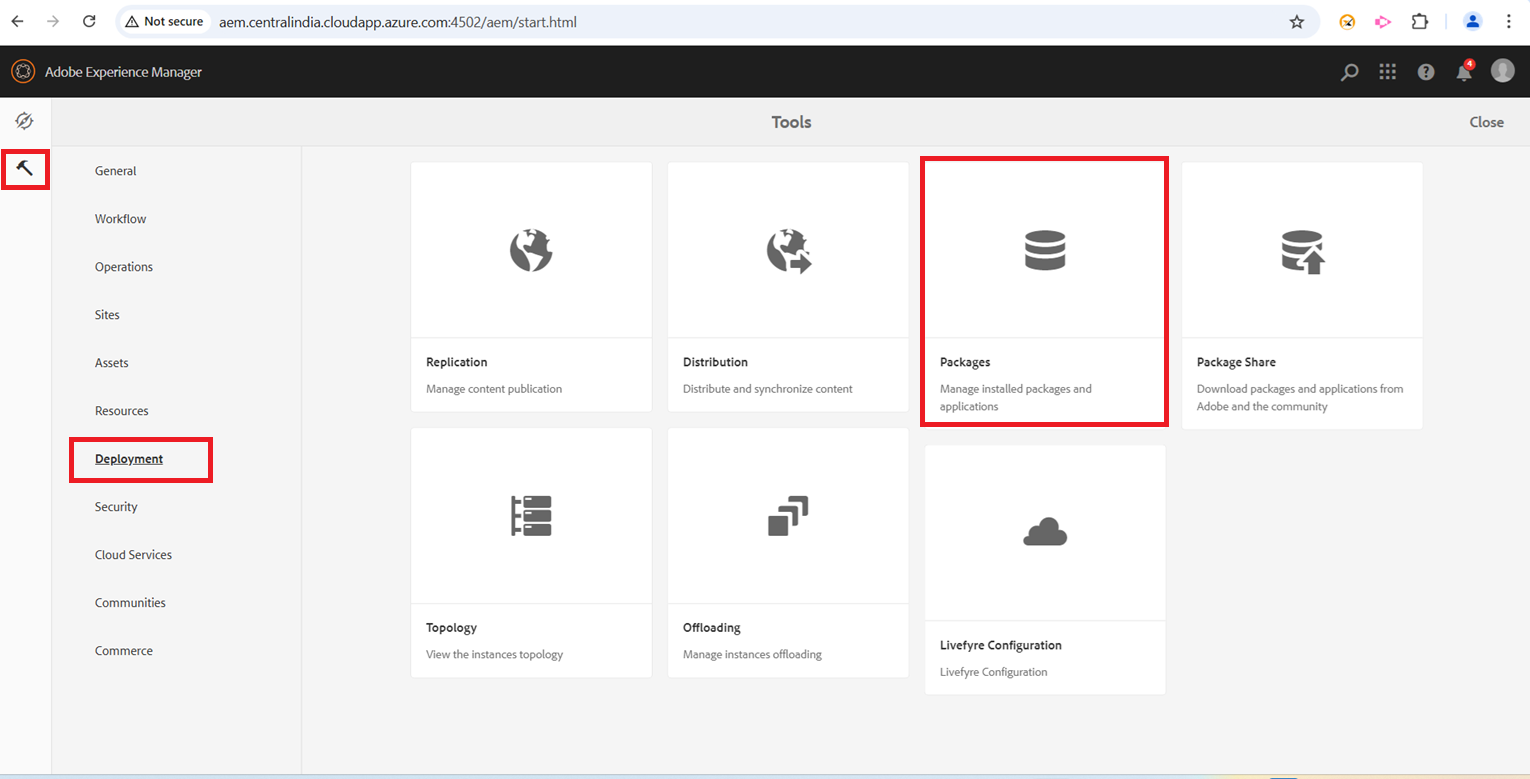Open the Tools hammer icon in the rail
This screenshot has height=779, width=1530.
[x=25, y=169]
